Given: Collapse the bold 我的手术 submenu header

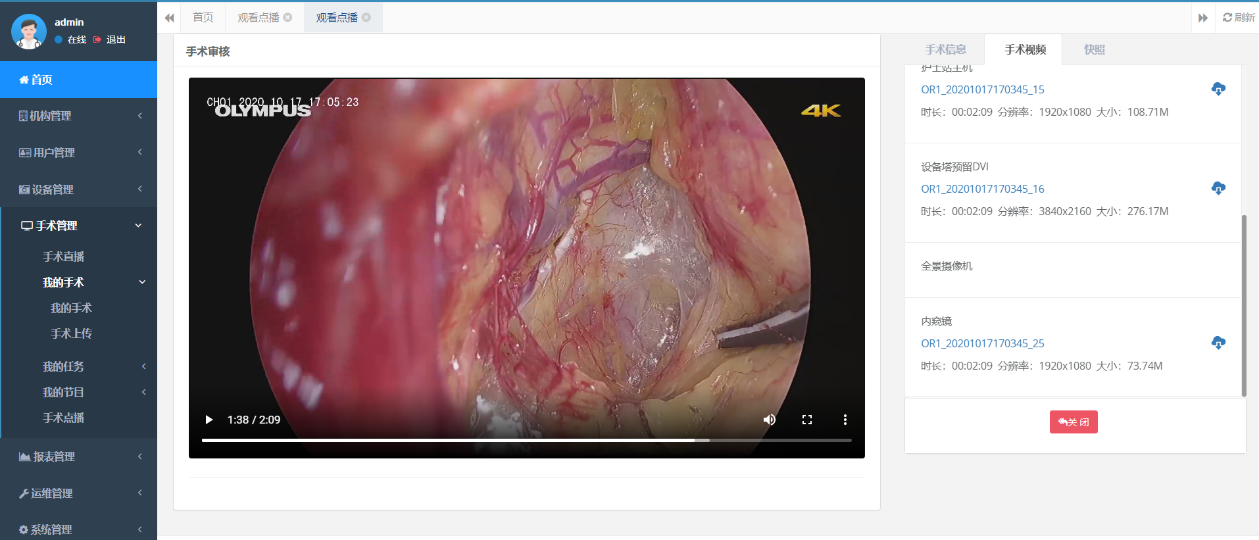Looking at the screenshot, I should 78,282.
